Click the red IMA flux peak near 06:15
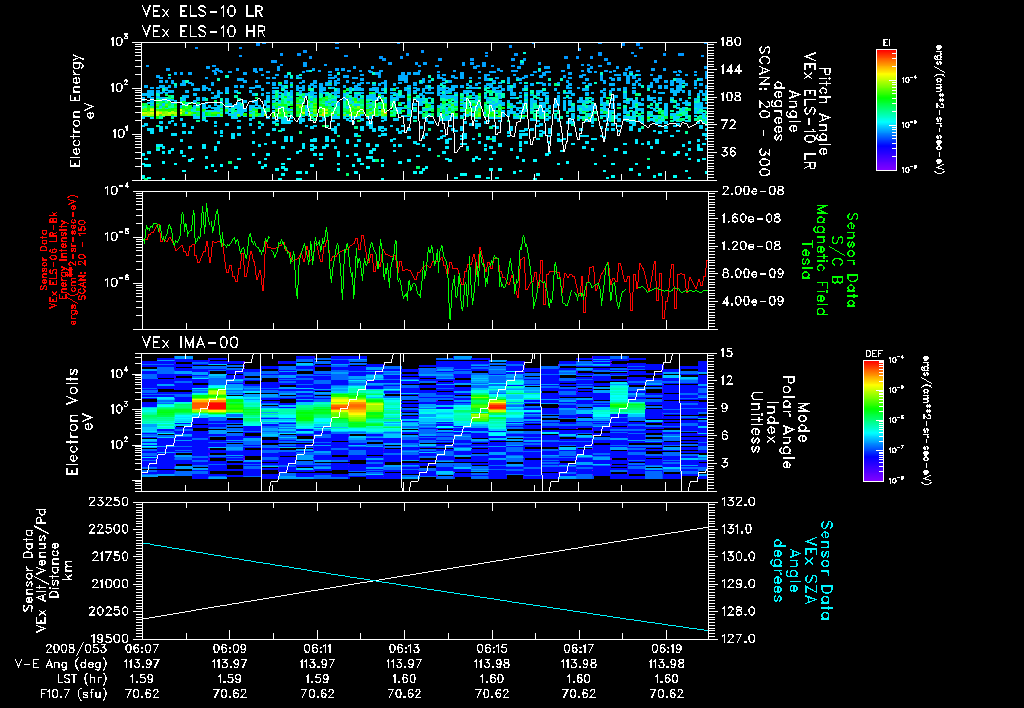 497,406
